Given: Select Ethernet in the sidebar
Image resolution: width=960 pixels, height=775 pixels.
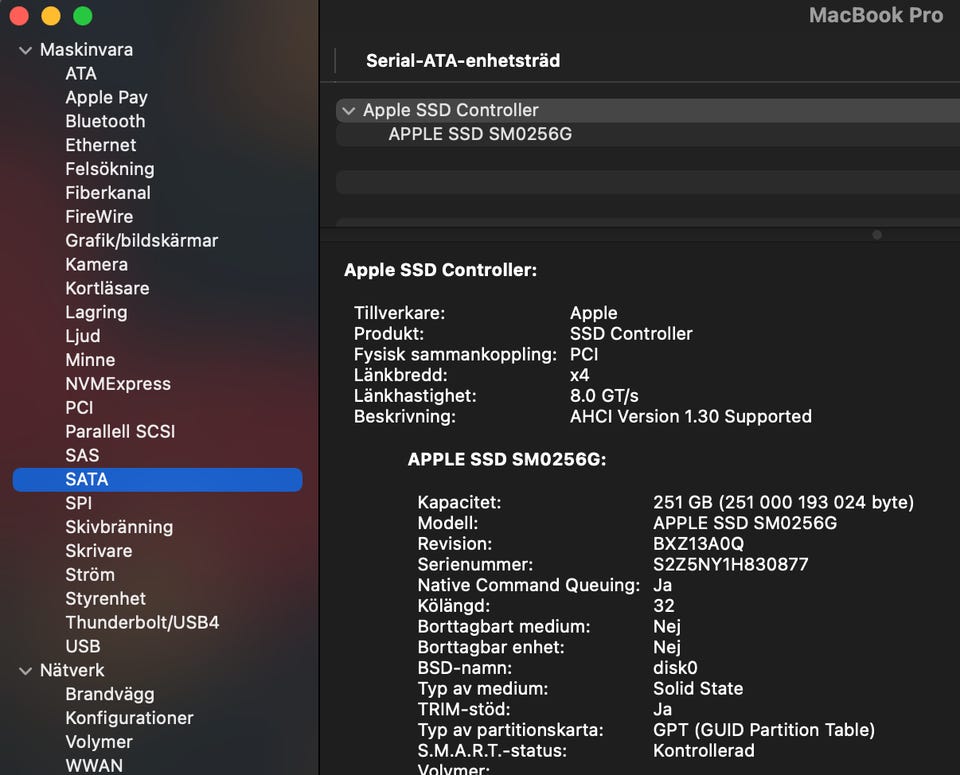Looking at the screenshot, I should click(x=101, y=145).
